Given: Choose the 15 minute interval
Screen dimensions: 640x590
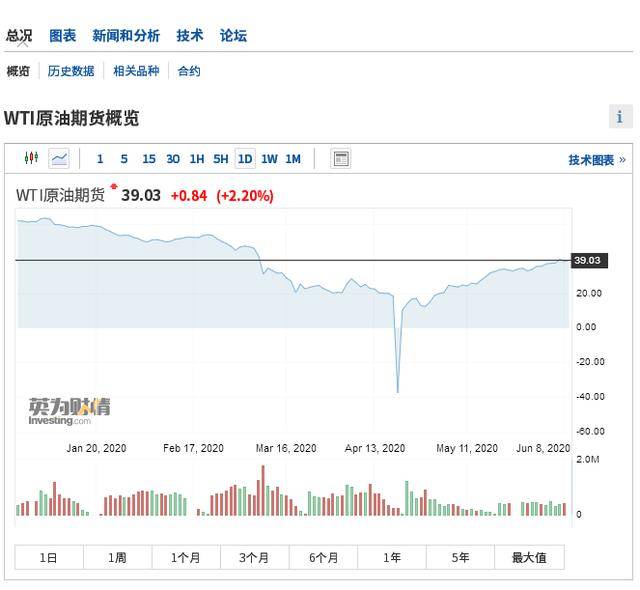Looking at the screenshot, I should click(149, 159).
